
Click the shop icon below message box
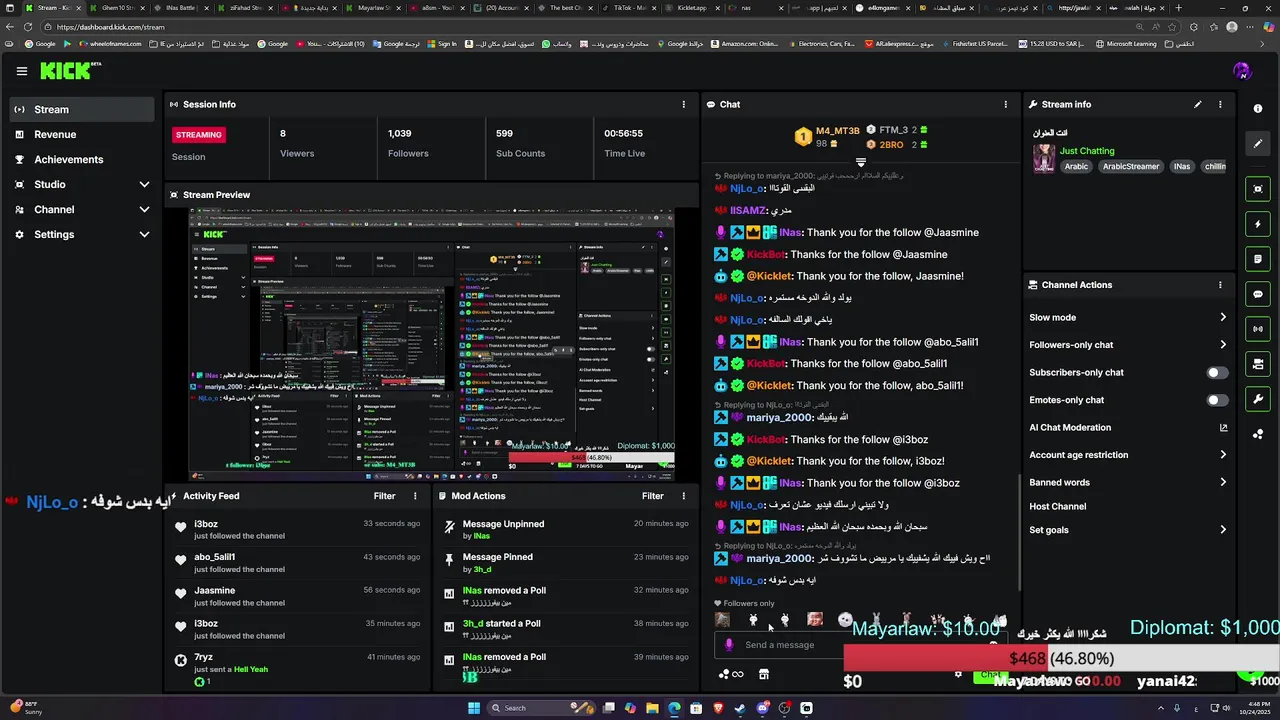[764, 674]
